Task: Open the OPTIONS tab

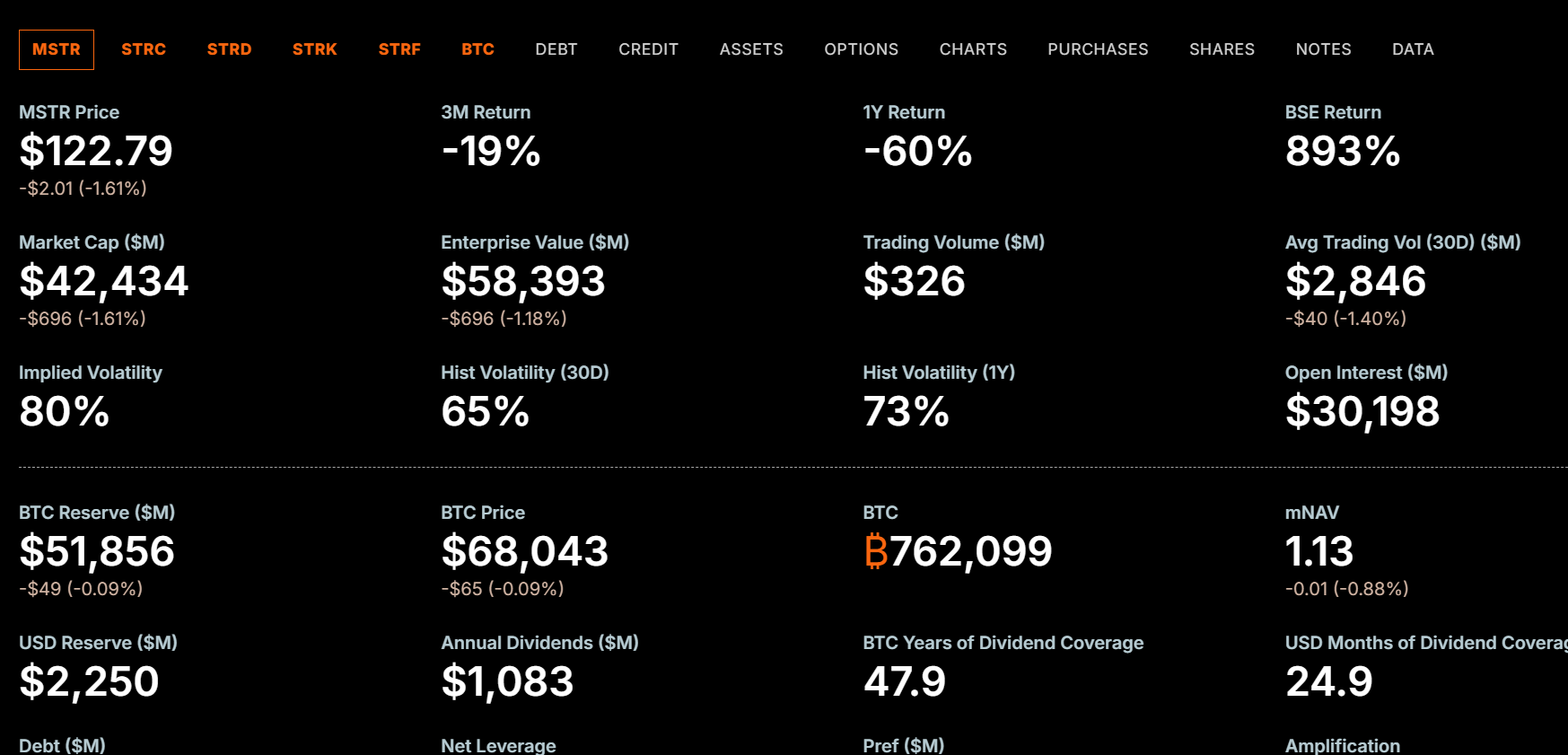Action: [x=861, y=49]
